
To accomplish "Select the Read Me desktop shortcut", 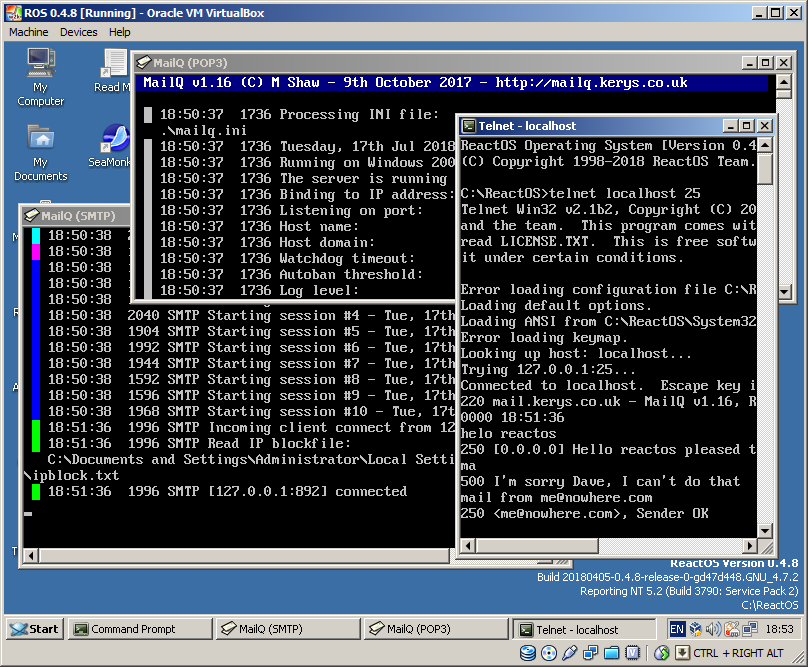I will (113, 71).
